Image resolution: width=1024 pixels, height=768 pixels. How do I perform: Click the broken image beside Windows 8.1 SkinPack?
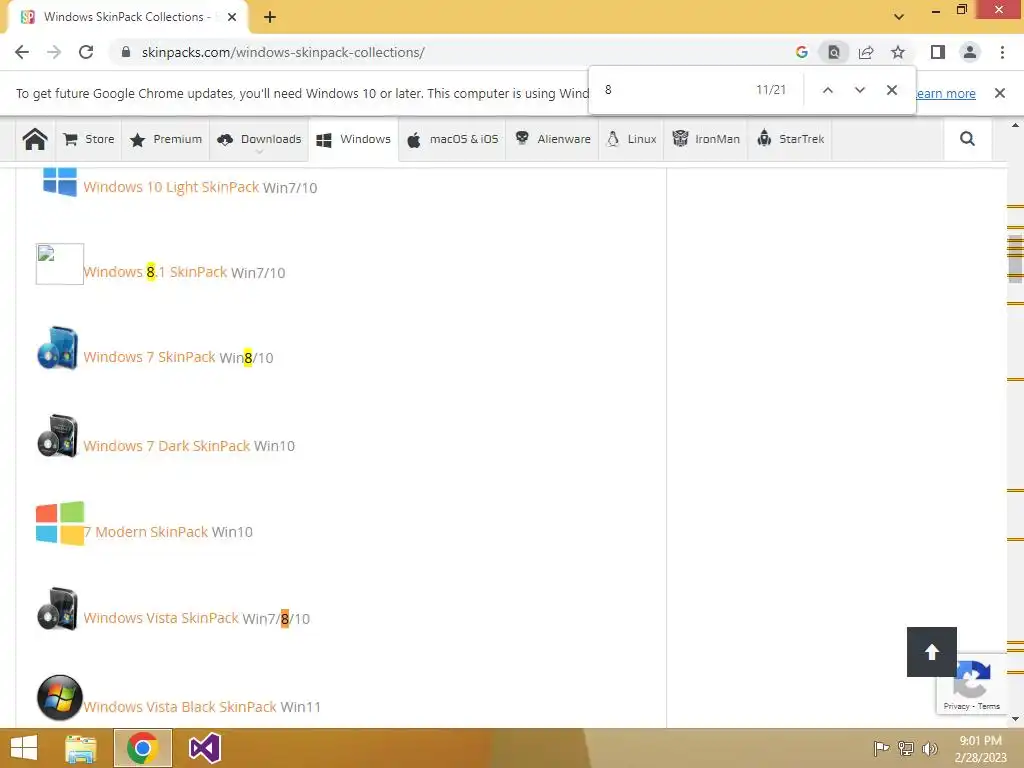pyautogui.click(x=59, y=264)
